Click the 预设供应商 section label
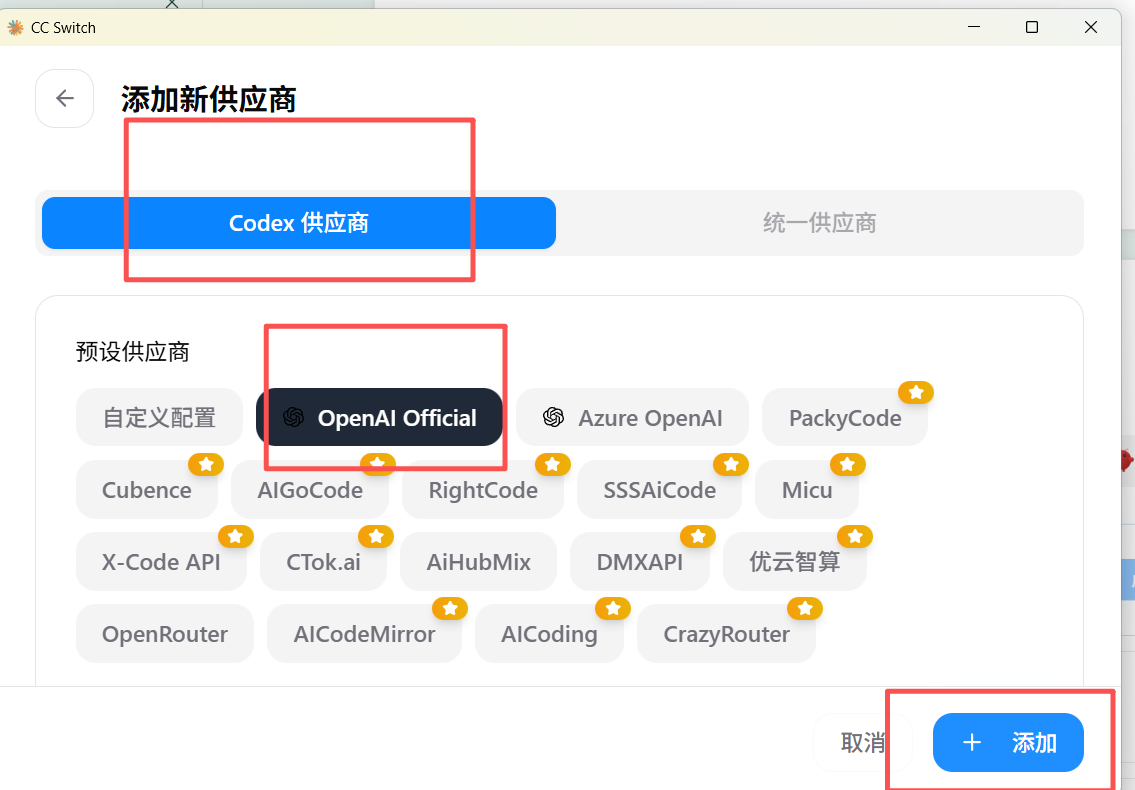Viewport: 1135px width, 790px height. click(x=132, y=352)
